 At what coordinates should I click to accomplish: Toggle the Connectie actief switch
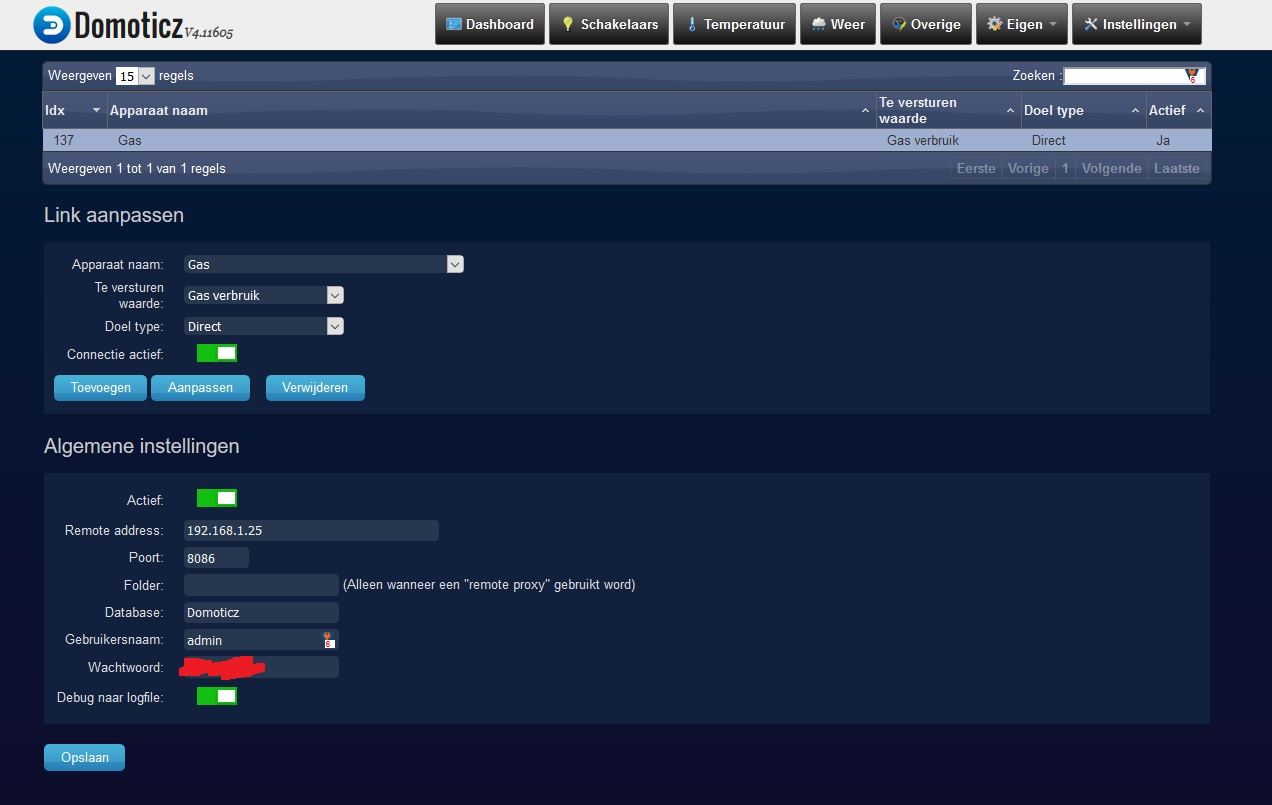(x=217, y=353)
